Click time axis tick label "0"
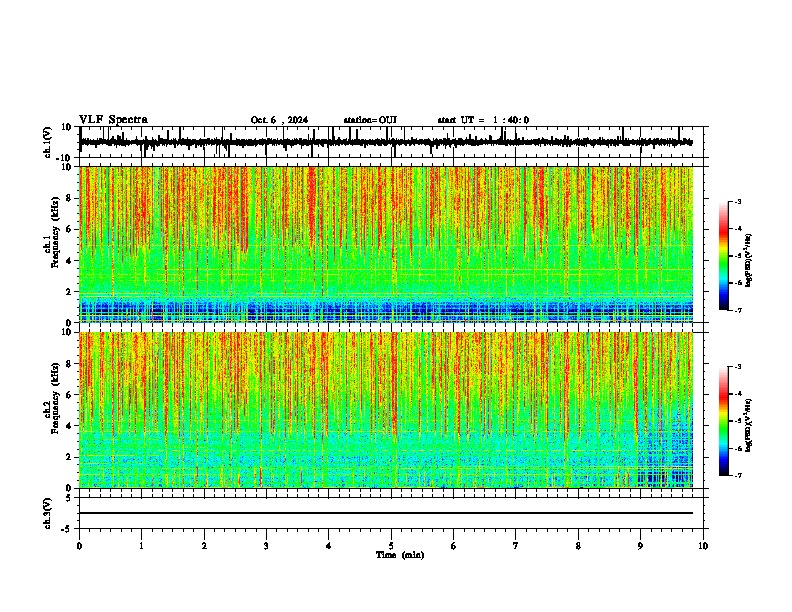Image resolution: width=792 pixels, height=612 pixels. pyautogui.click(x=79, y=546)
